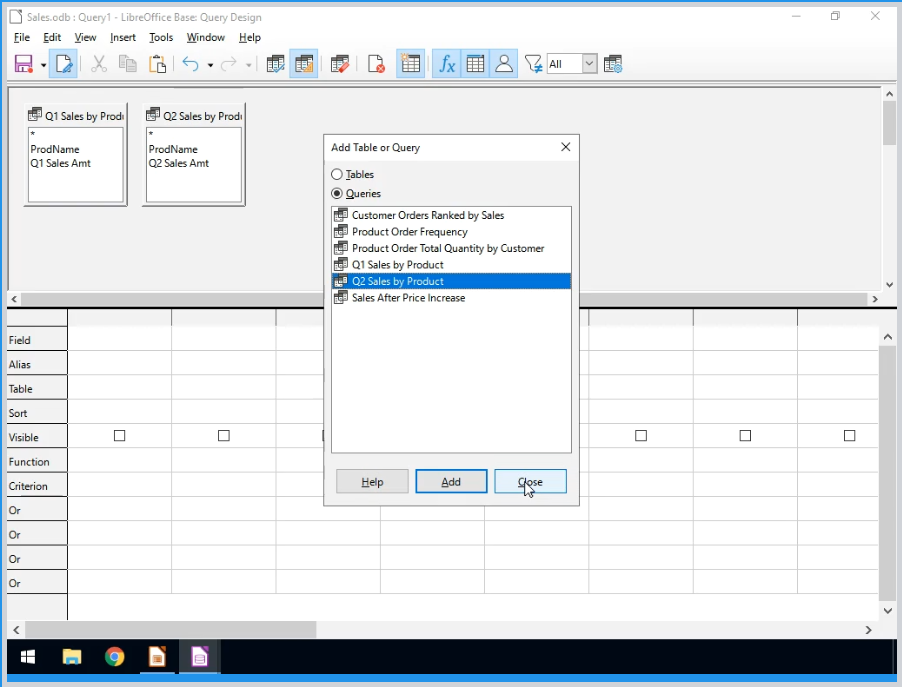Click the Cut scissors icon

[99, 64]
